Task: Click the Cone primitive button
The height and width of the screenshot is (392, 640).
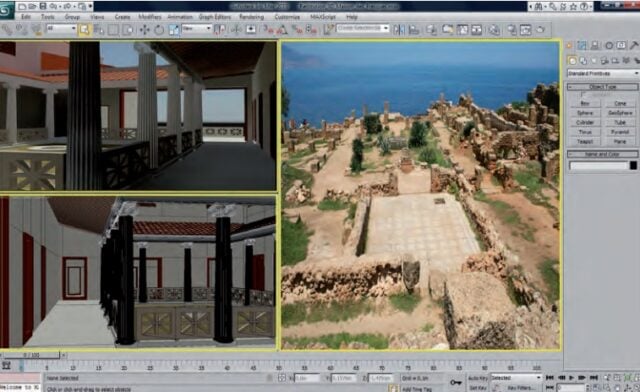Action: 620,103
